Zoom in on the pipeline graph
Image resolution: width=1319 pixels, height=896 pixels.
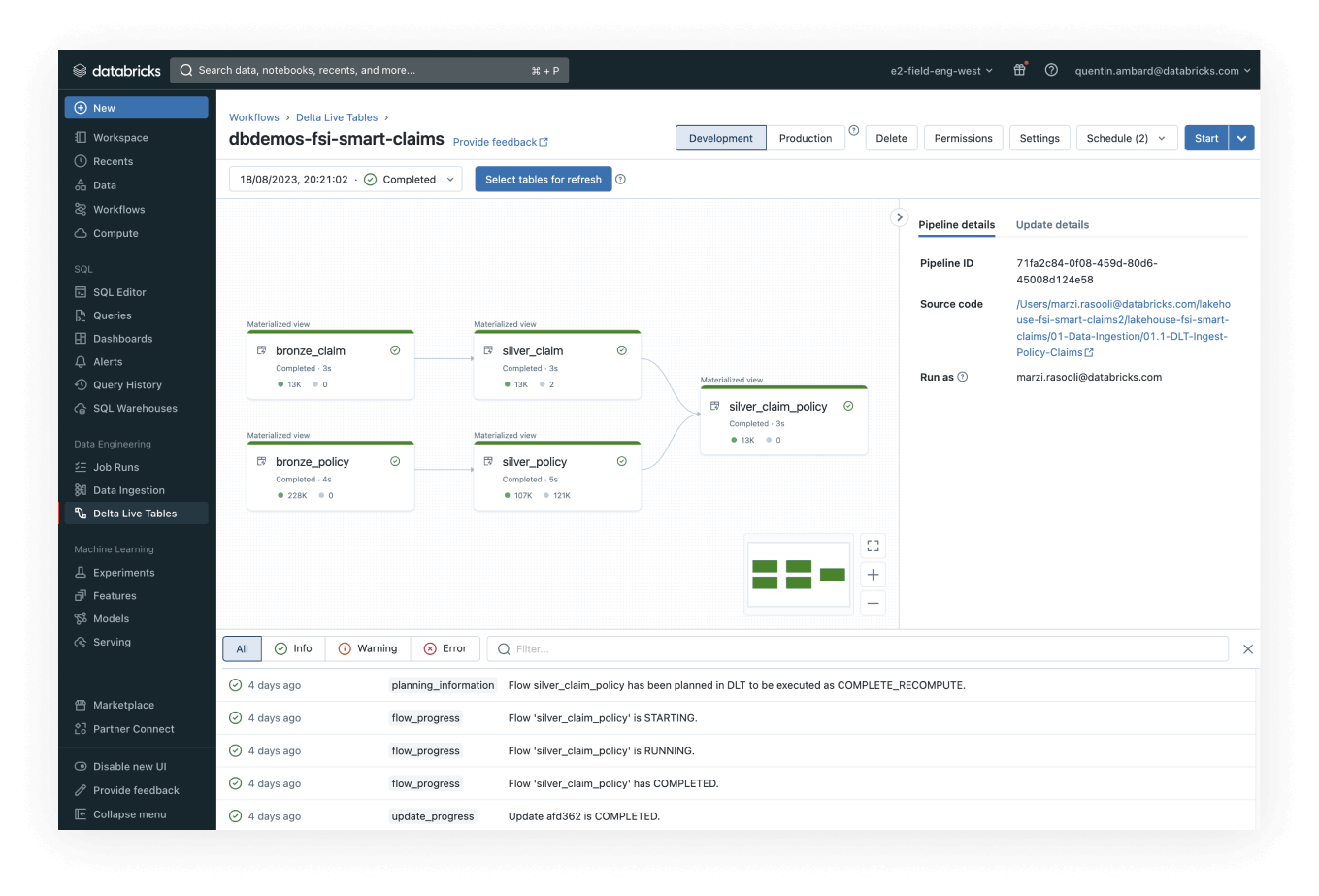point(873,575)
